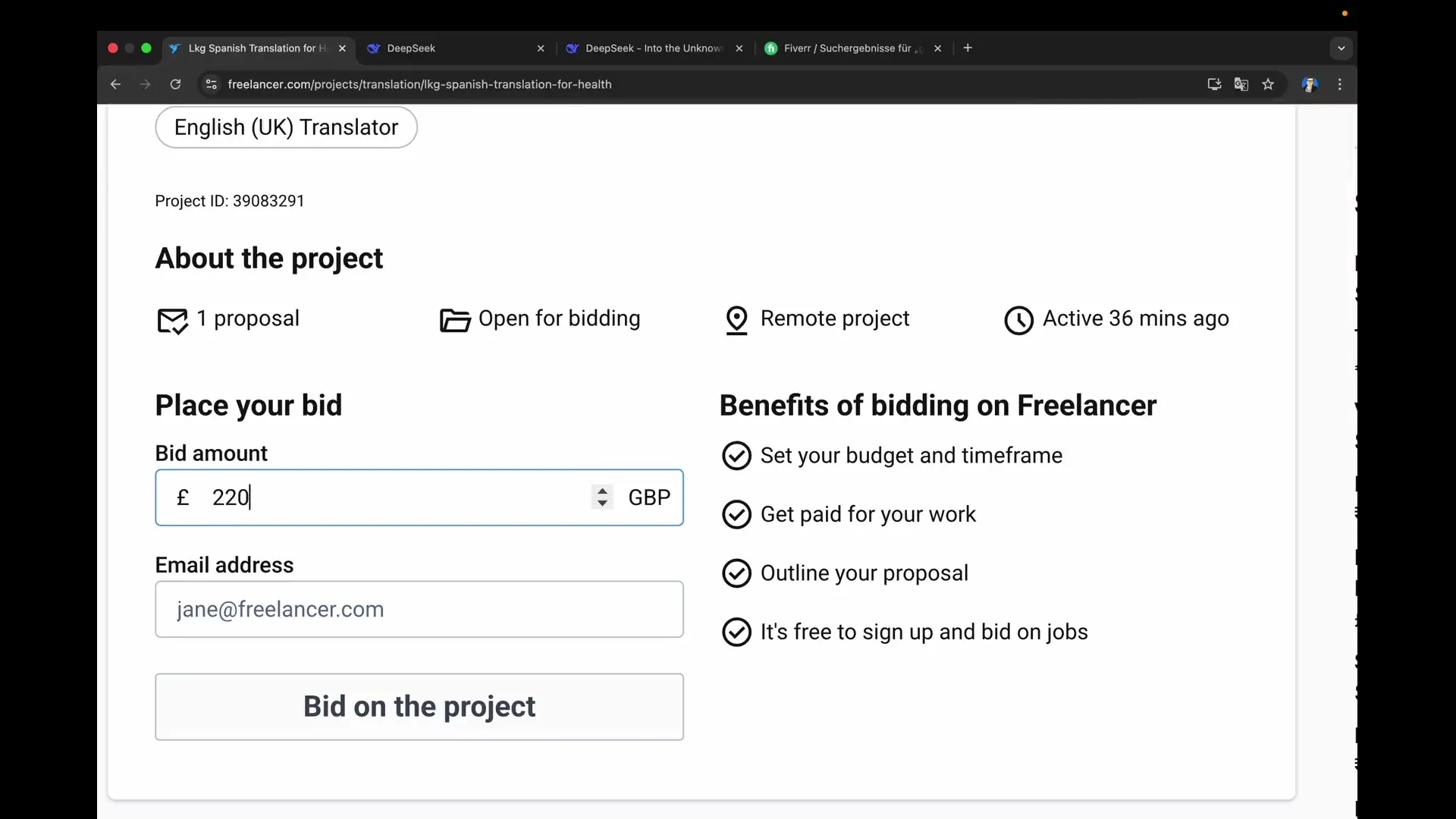The image size is (1456, 819).
Task: Click the browser back arrow
Action: [115, 84]
